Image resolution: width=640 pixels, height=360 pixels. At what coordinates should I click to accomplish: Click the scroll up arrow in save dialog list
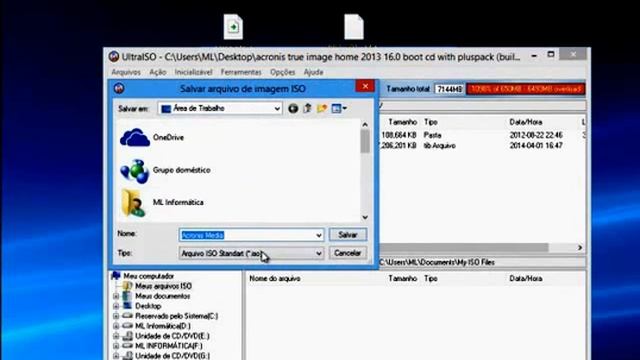[x=365, y=124]
